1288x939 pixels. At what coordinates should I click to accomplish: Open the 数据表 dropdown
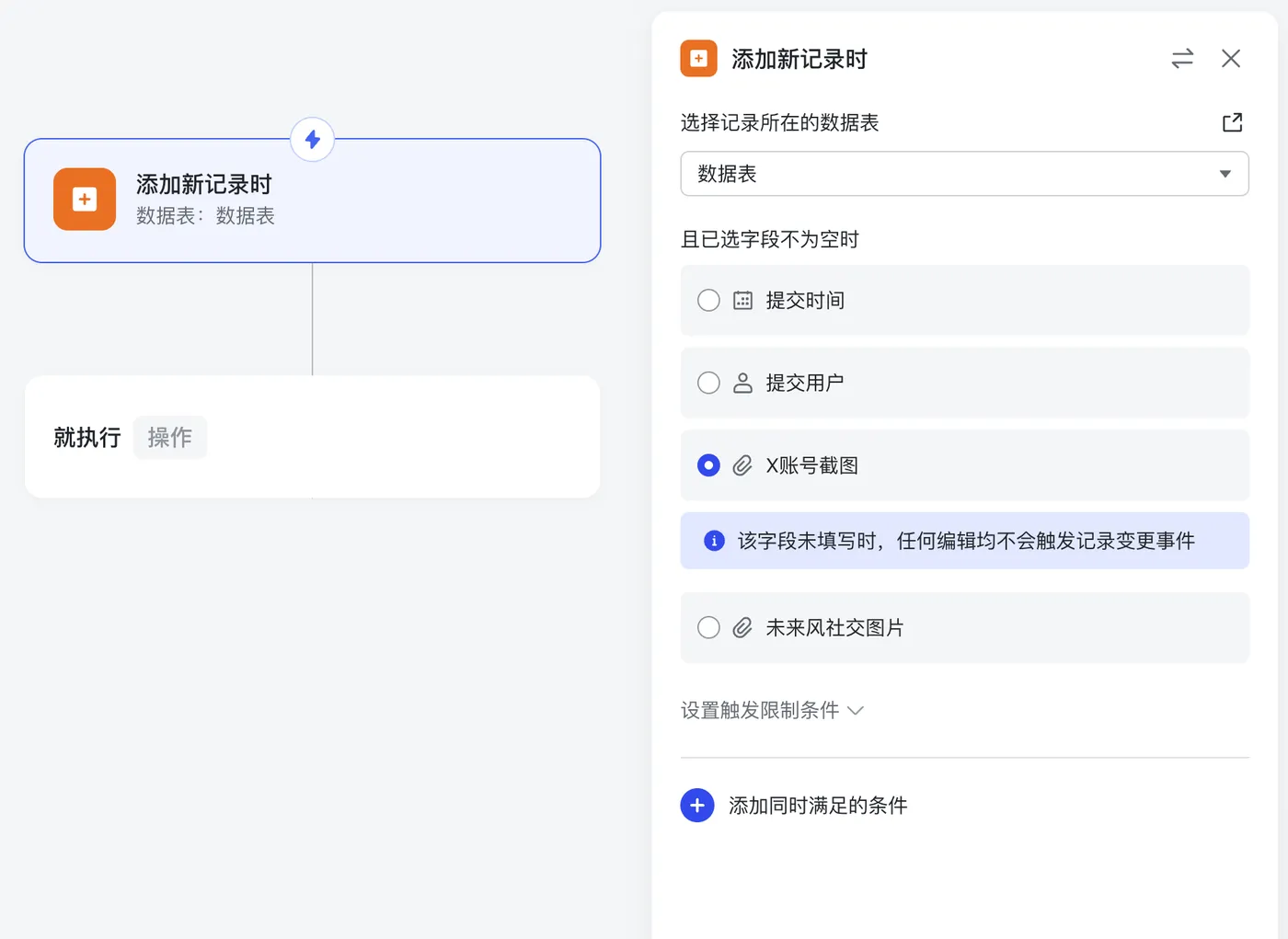(x=964, y=174)
